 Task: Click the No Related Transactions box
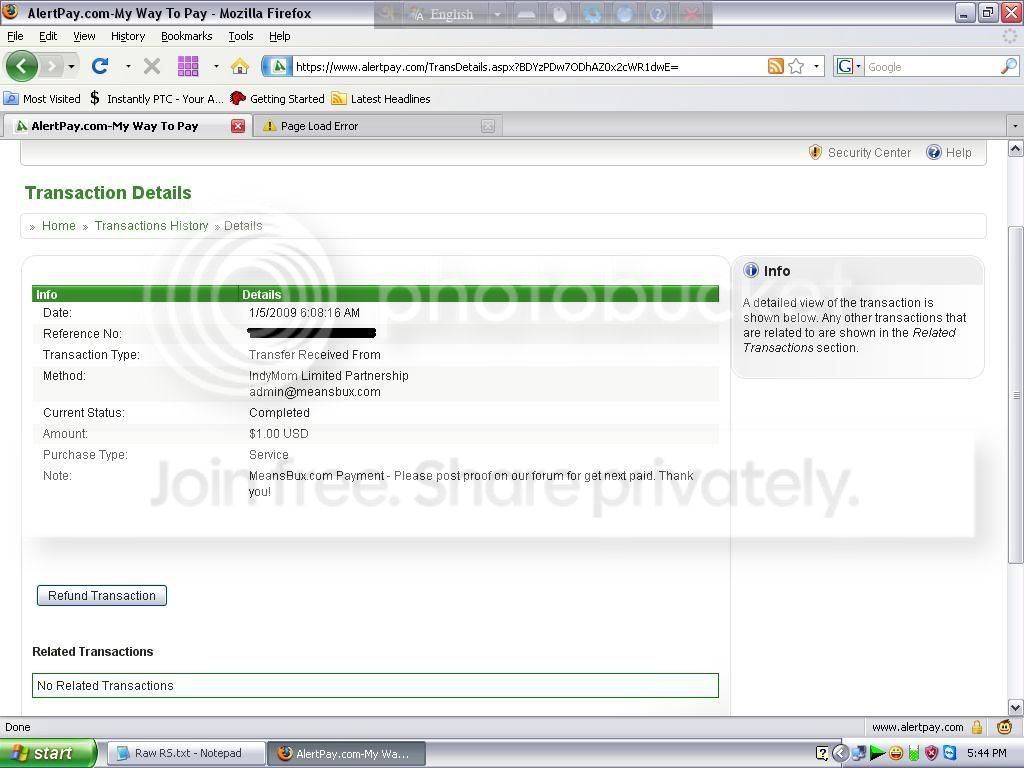[376, 686]
